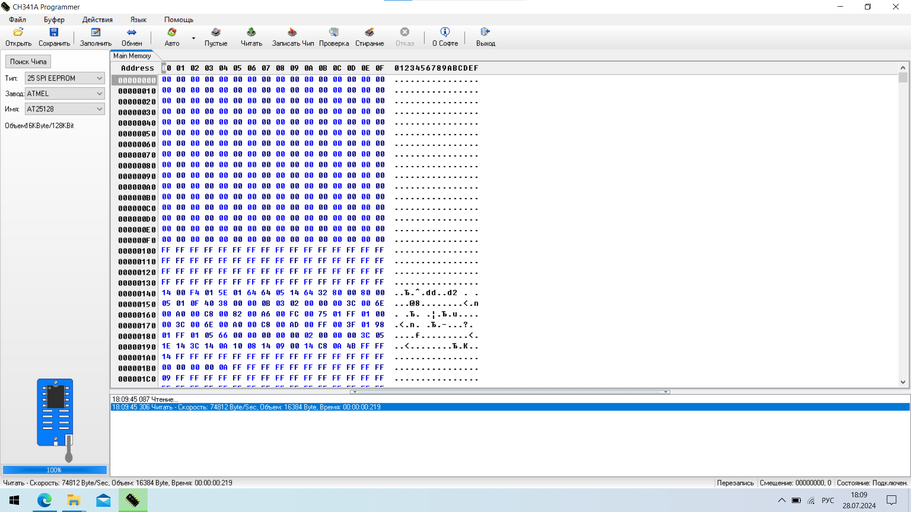Select address row 00000140

click(x=137, y=293)
